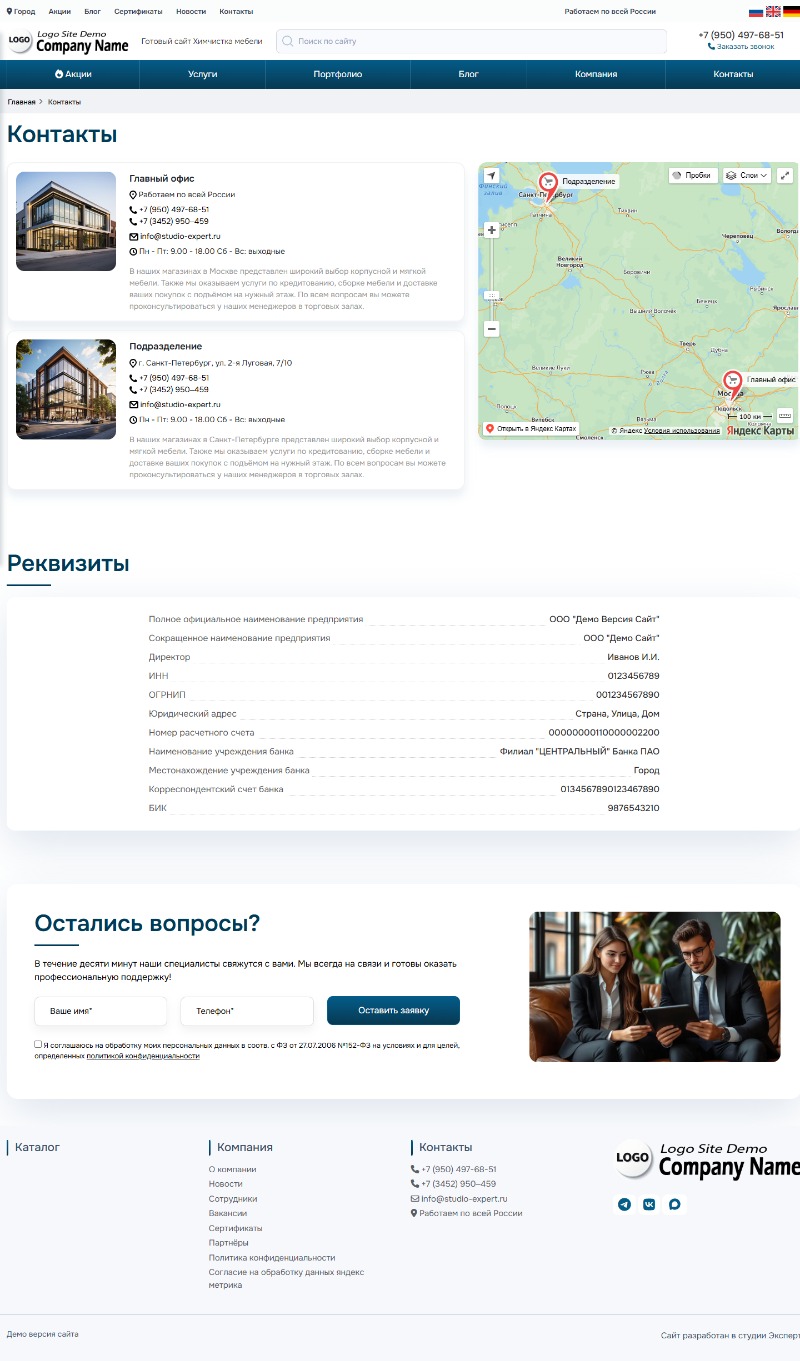800x1361 pixels.
Task: Expand 'Слои' layers dropdown on map
Action: (x=747, y=175)
